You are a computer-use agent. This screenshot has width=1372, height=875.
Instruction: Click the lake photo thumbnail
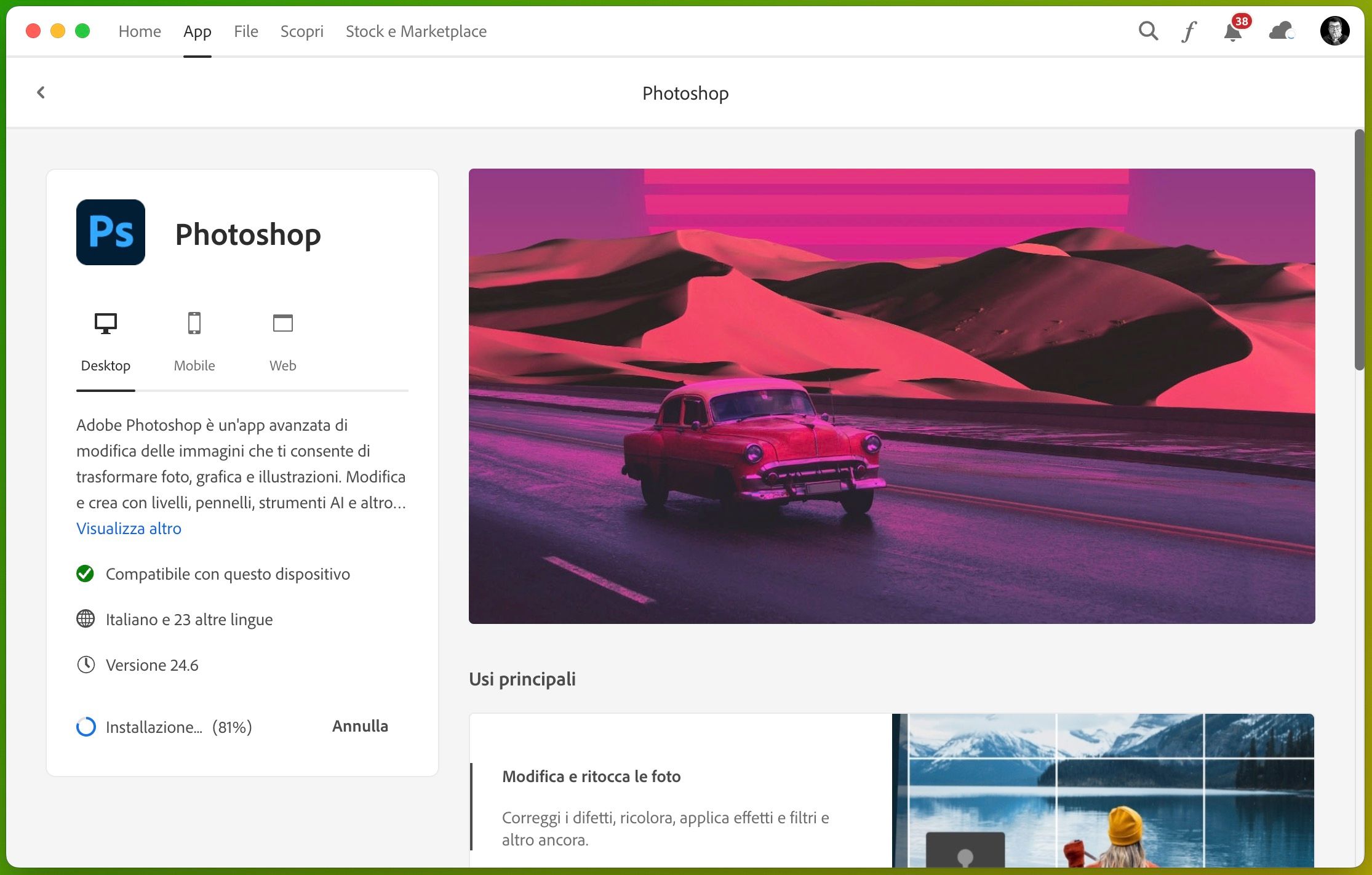point(1103,791)
